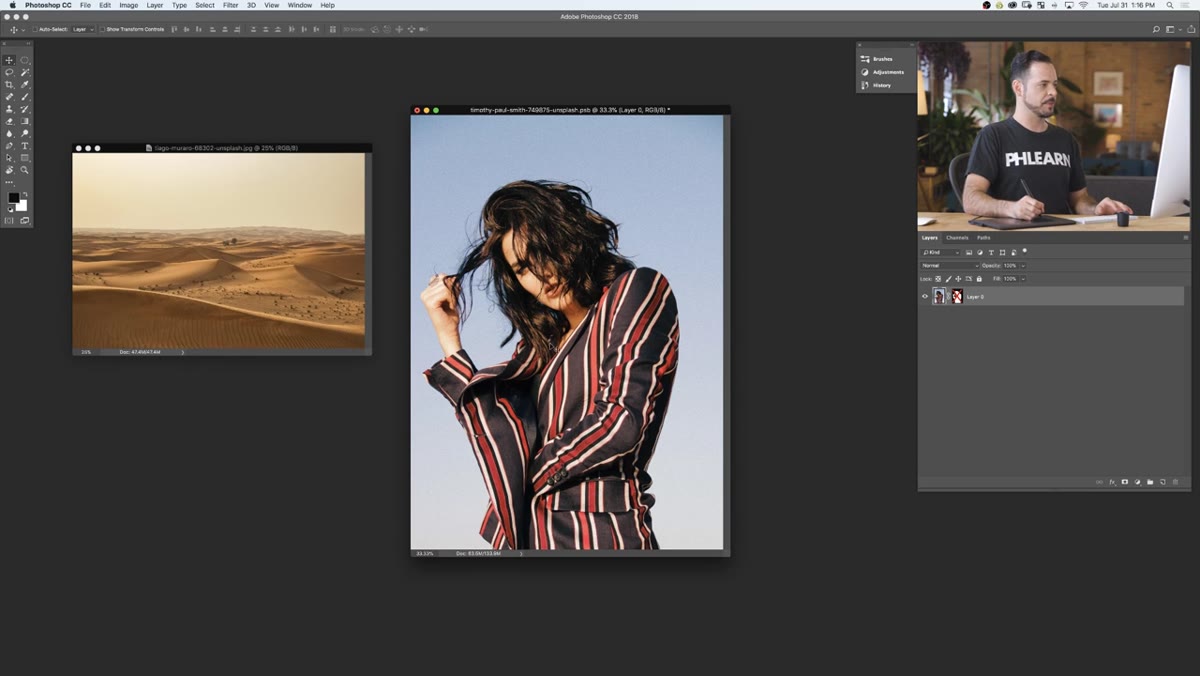Open the Window menu
1200x676 pixels.
300,5
